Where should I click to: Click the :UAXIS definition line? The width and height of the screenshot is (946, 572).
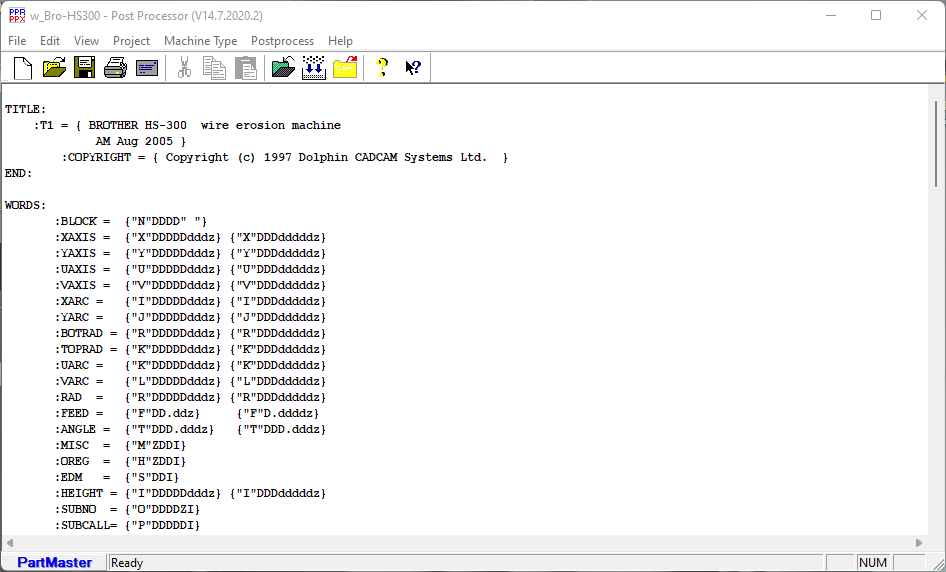click(x=191, y=269)
